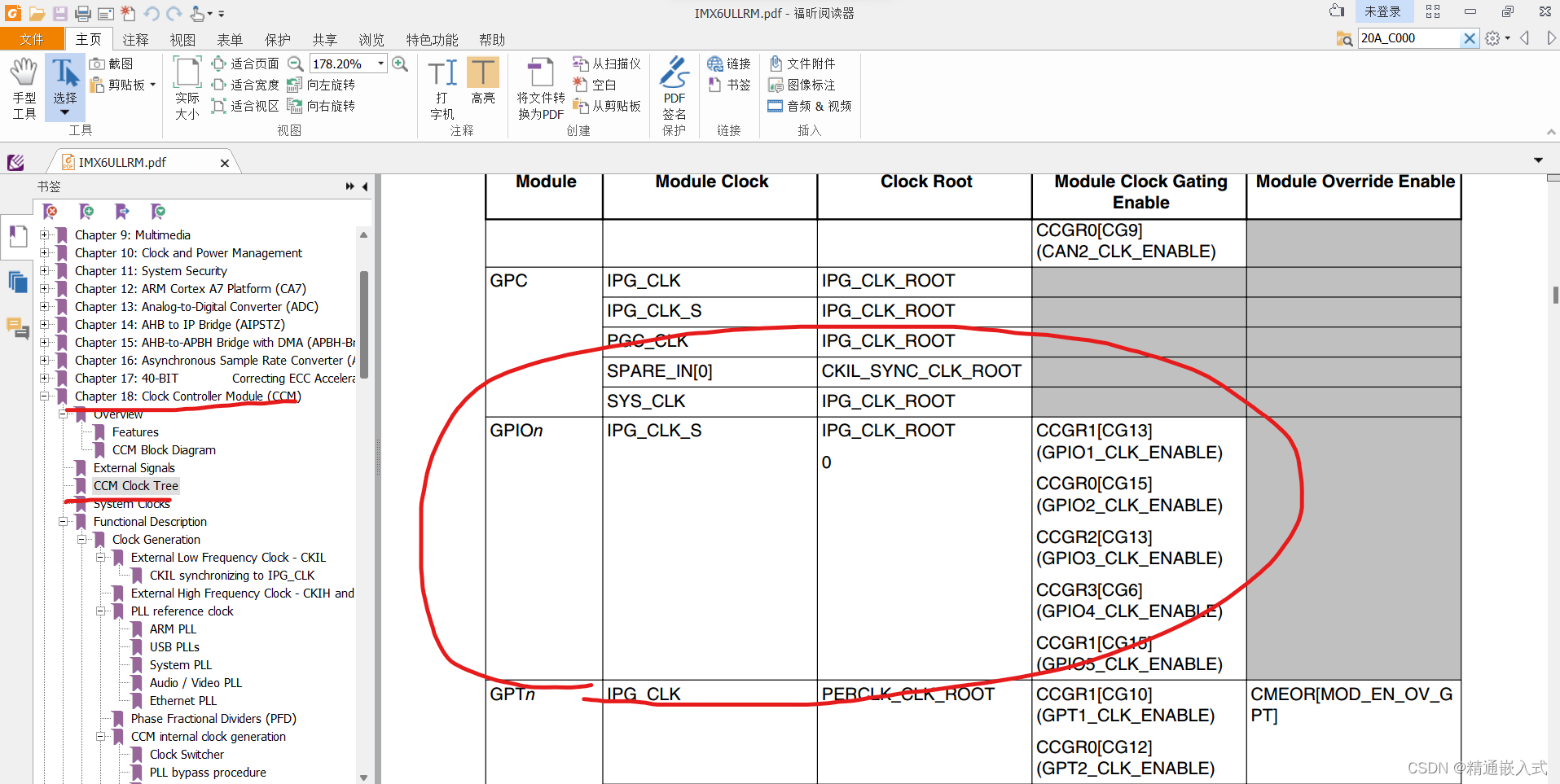Image resolution: width=1560 pixels, height=784 pixels.
Task: Click the delete bookmark icon in panel
Action: (x=51, y=212)
